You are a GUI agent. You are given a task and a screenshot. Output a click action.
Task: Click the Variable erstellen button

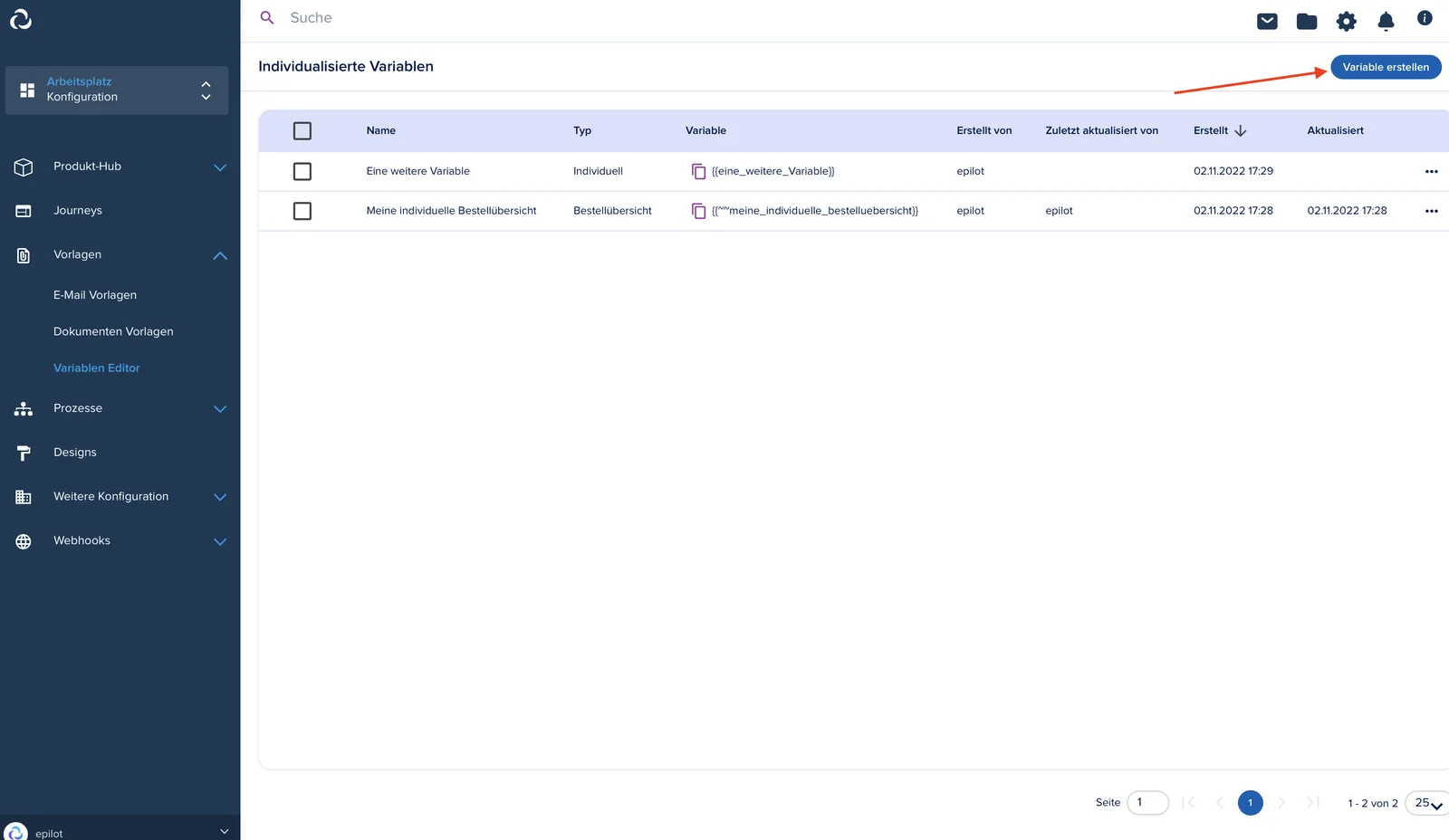pos(1386,67)
